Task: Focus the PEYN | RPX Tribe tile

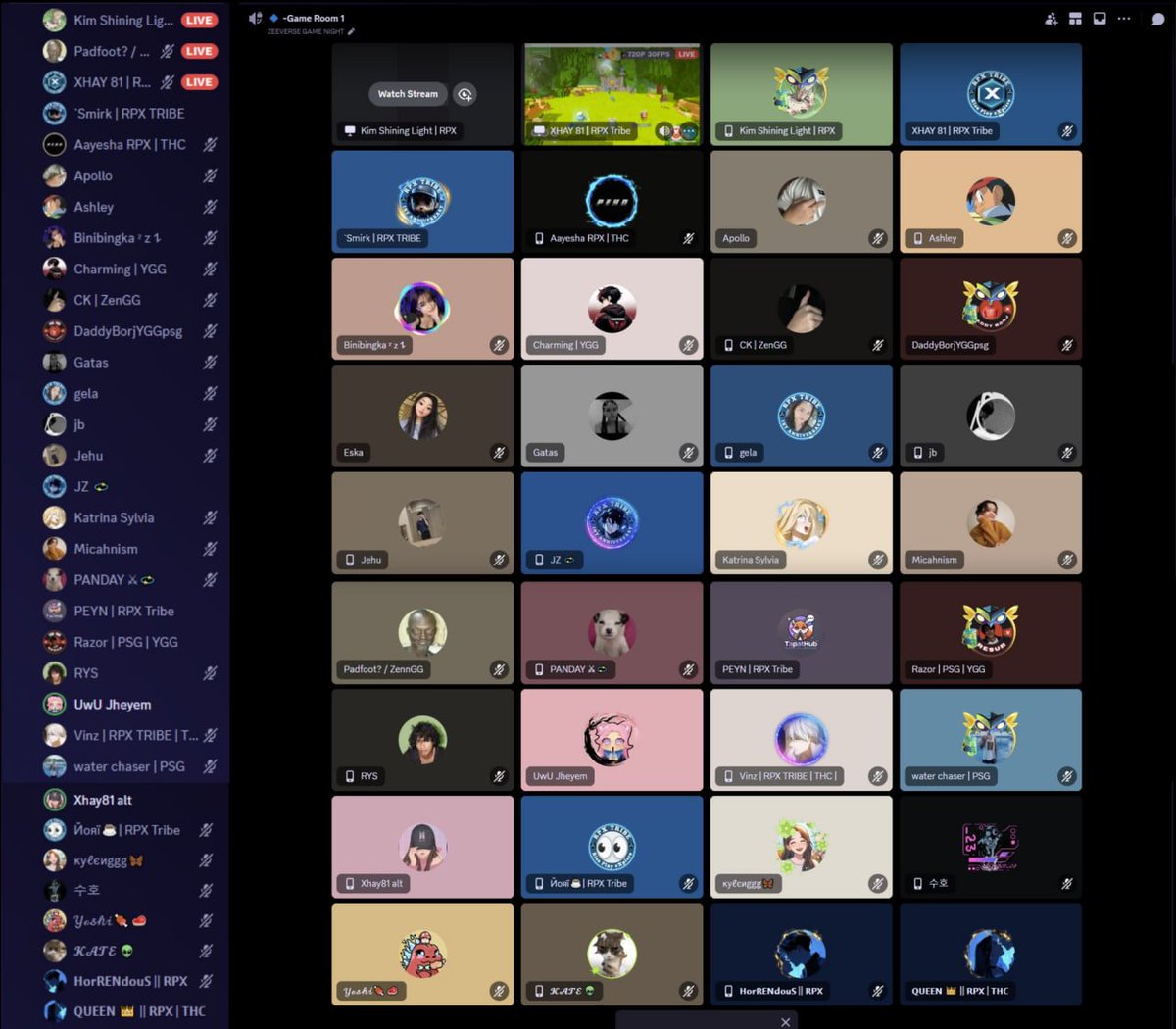Action: (802, 633)
